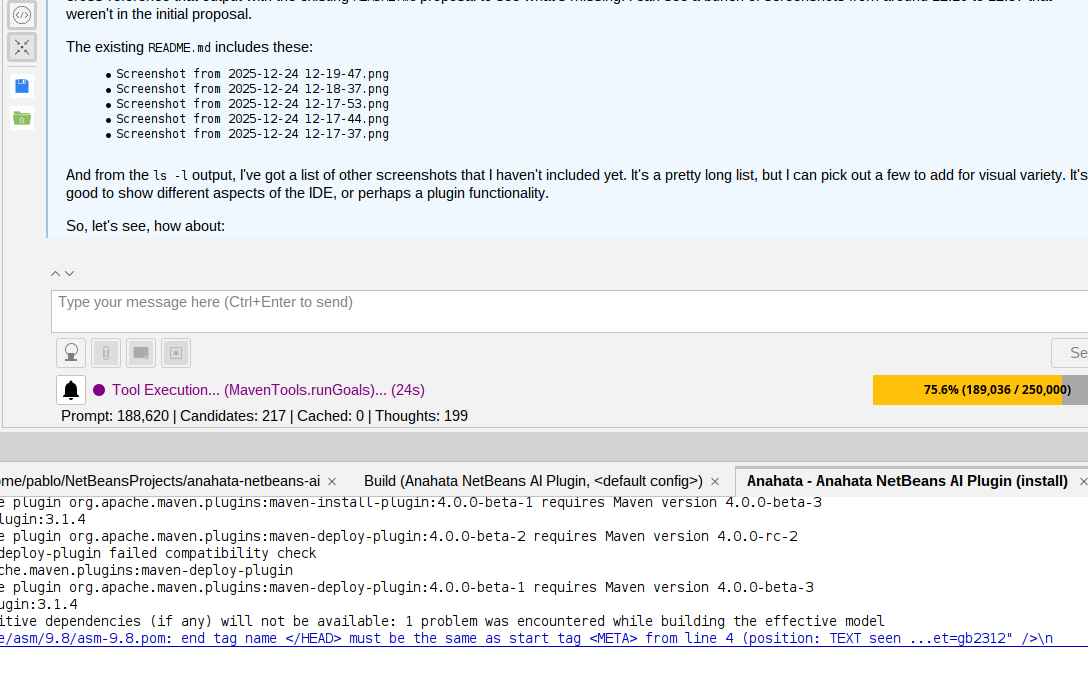Viewport: 1088px width, 681px height.
Task: Switch to the Build (Anahata NetBeans AI Plugin) tab
Action: pos(533,481)
